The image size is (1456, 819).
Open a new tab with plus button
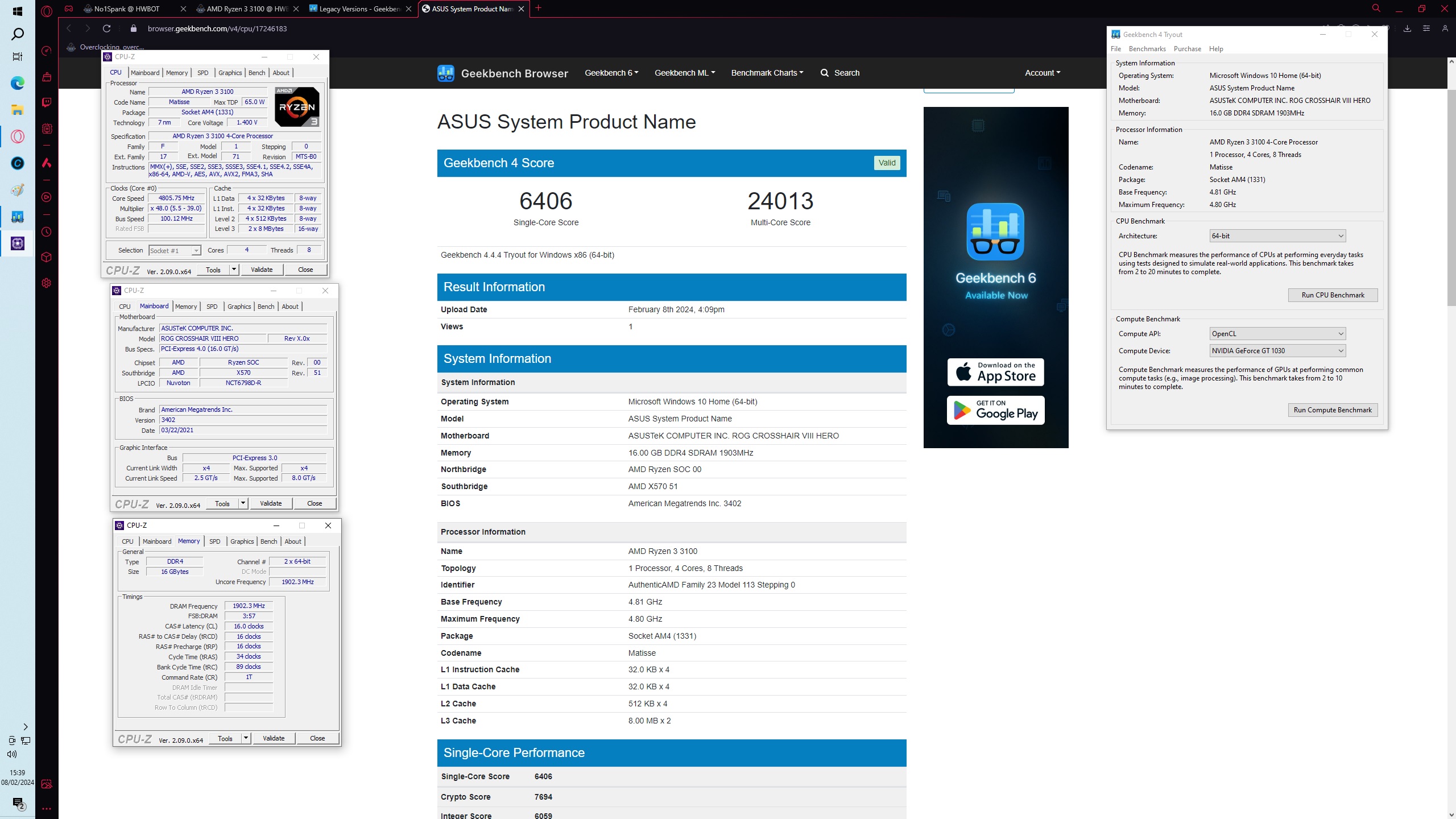pos(538,8)
